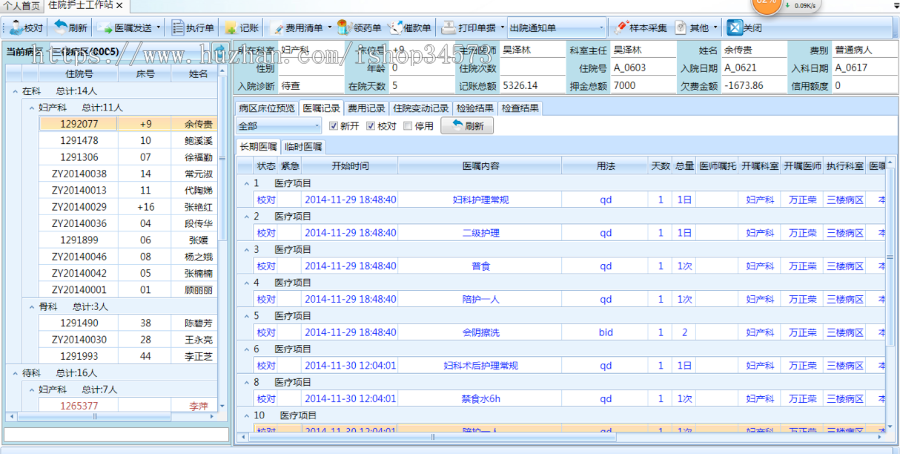The image size is (900, 454).
Task: Sort by 开始时间 column header
Action: pyautogui.click(x=350, y=166)
